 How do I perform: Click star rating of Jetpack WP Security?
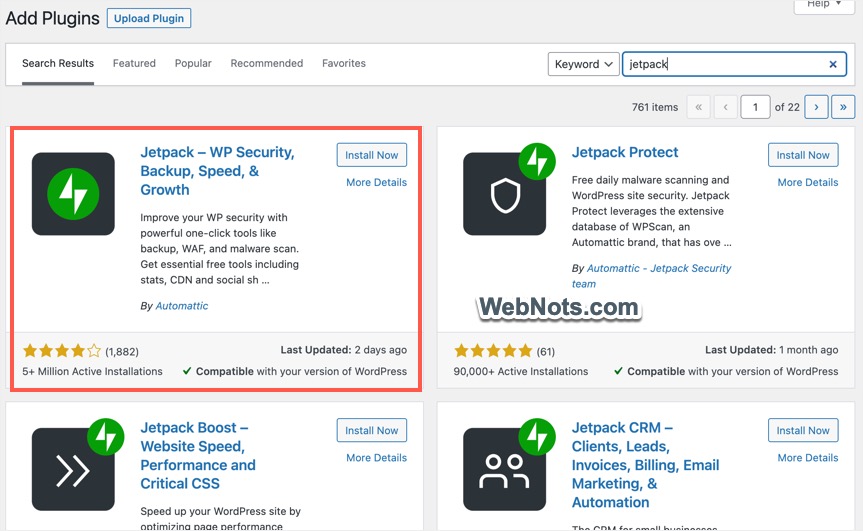click(62, 351)
